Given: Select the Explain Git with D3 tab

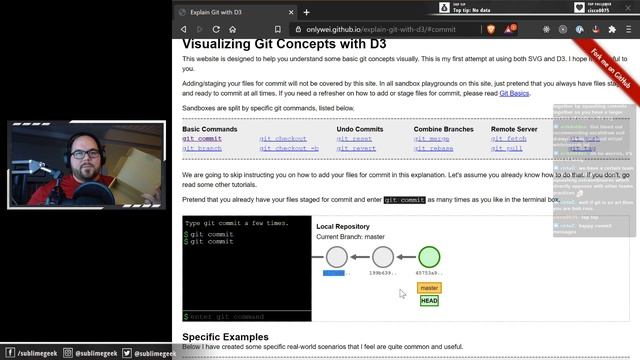Looking at the screenshot, I should [x=235, y=12].
